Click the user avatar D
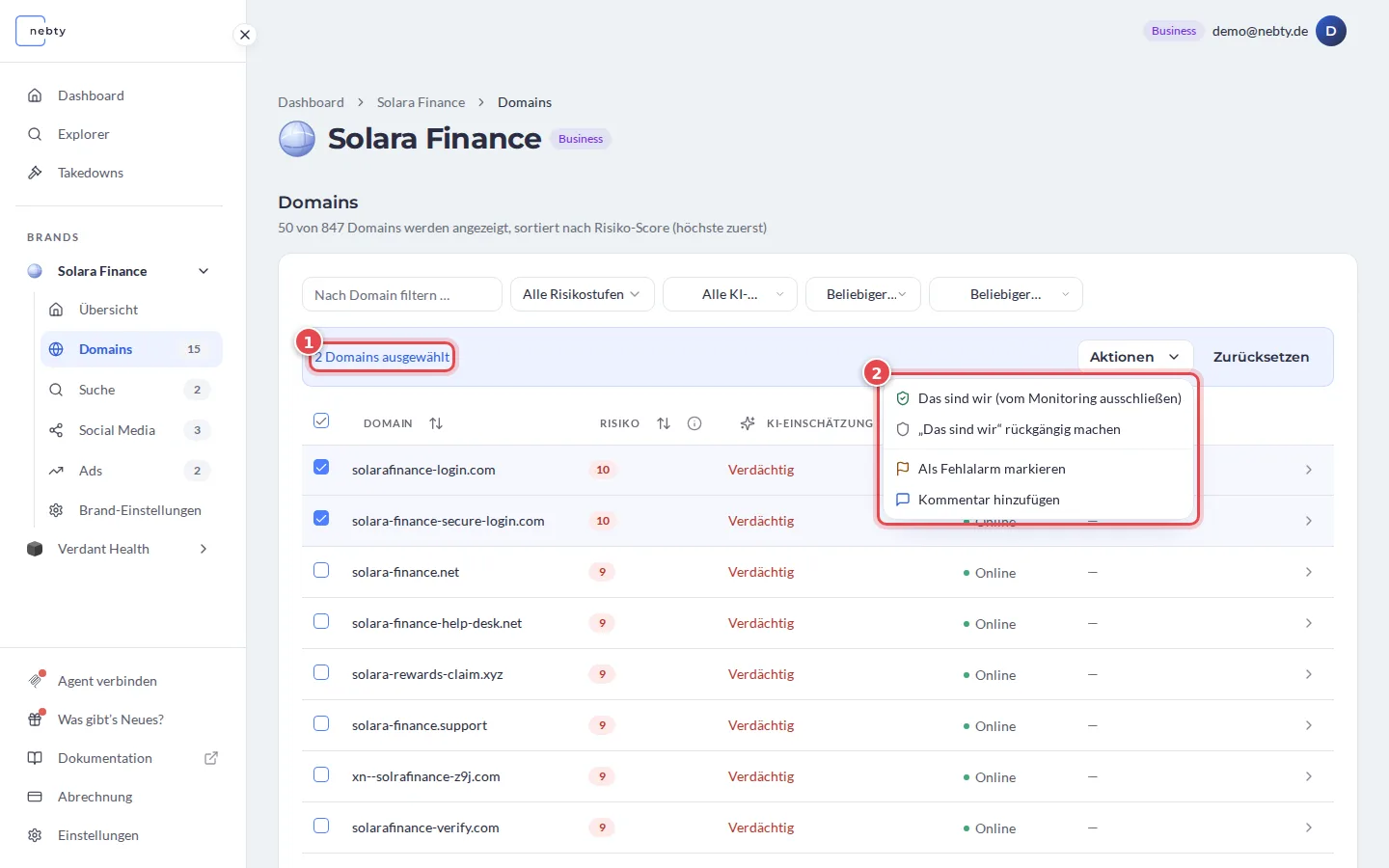 1331,31
